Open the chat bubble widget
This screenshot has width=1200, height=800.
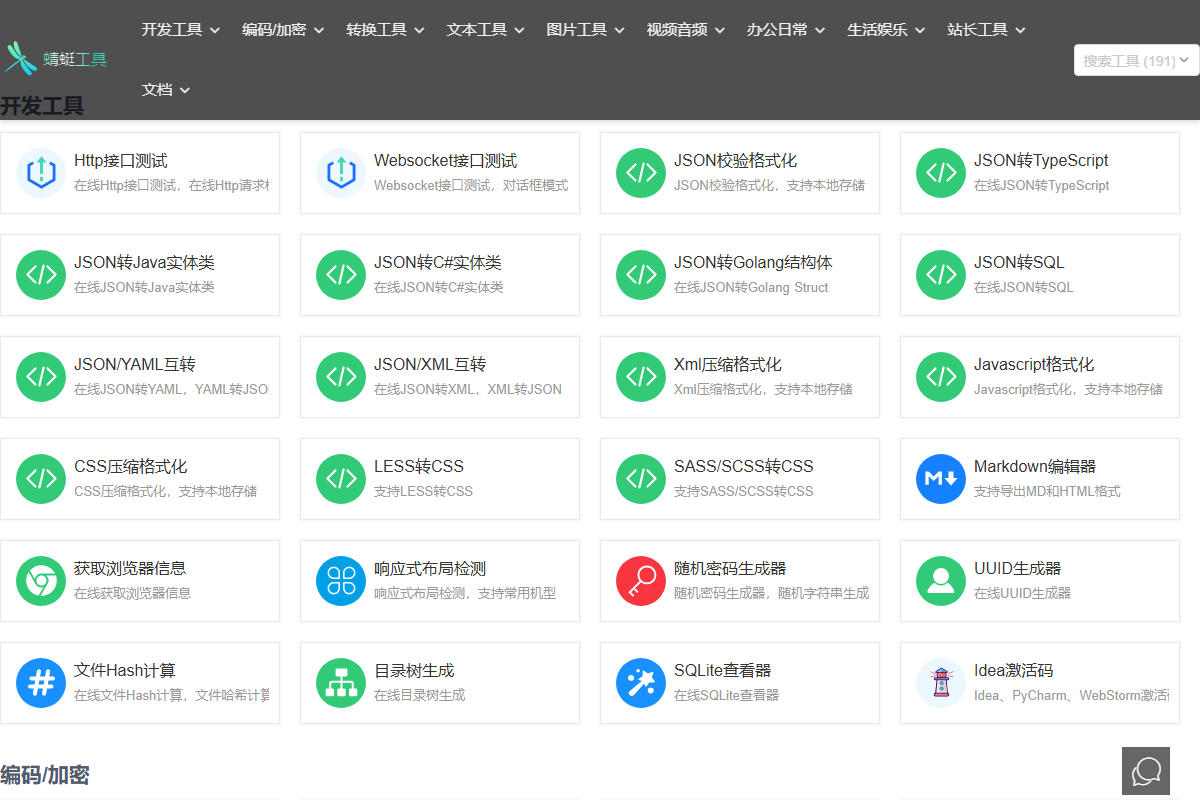1146,771
